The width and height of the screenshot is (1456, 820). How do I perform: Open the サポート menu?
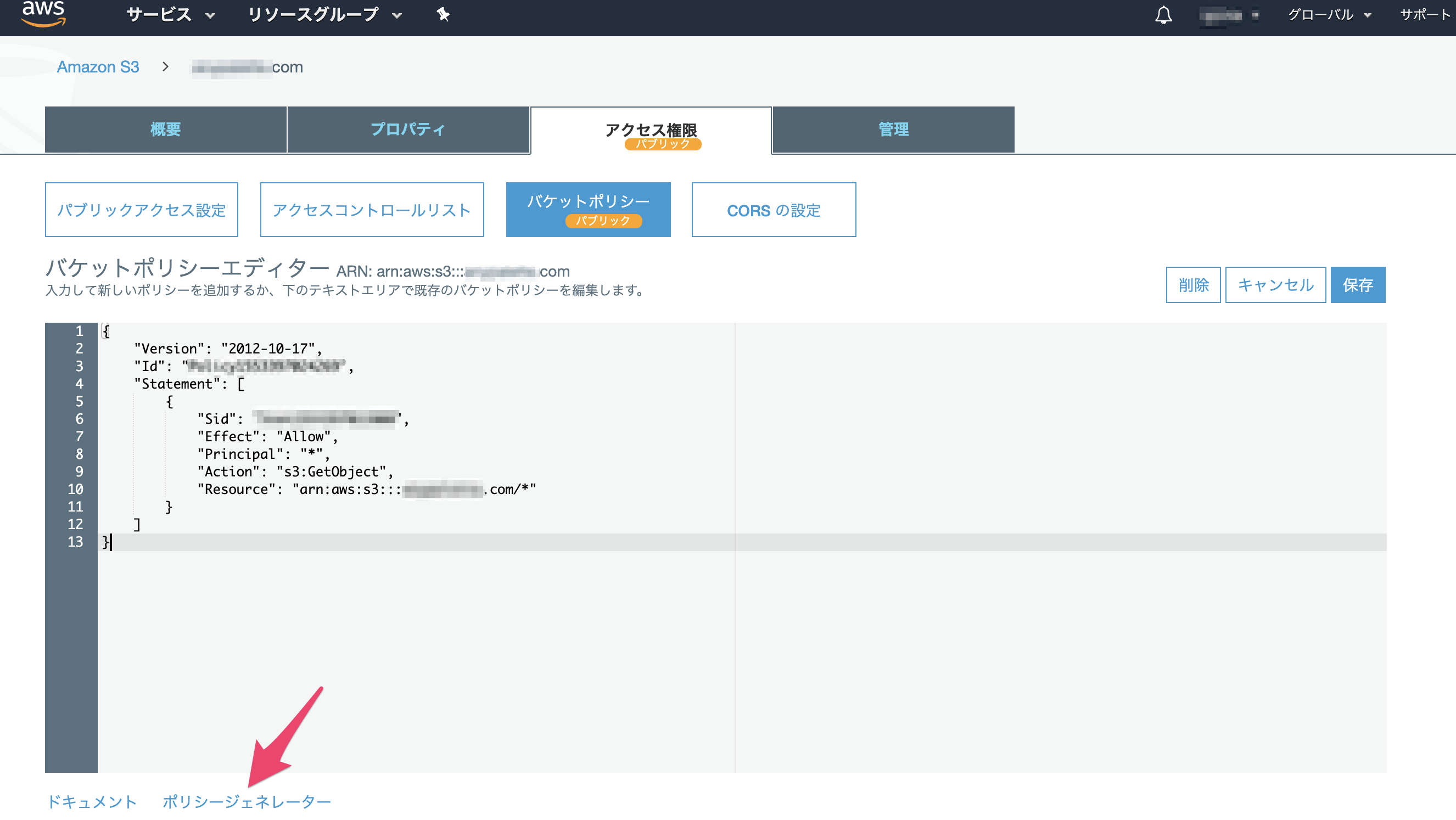(1424, 15)
